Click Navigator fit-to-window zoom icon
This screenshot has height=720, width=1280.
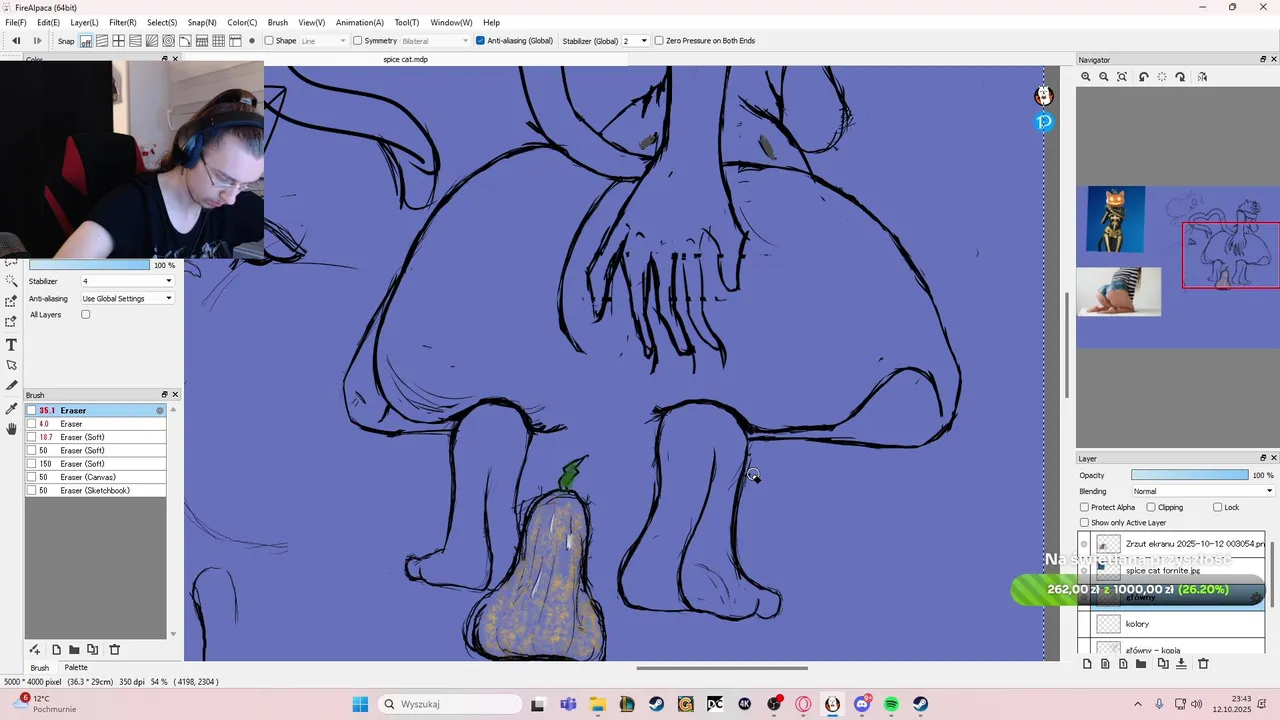pyautogui.click(x=1122, y=77)
